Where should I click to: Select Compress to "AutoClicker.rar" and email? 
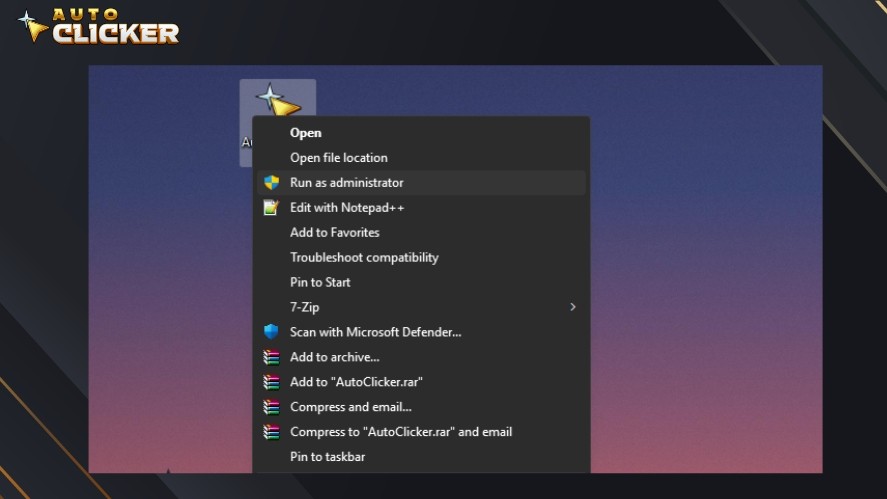(421, 432)
